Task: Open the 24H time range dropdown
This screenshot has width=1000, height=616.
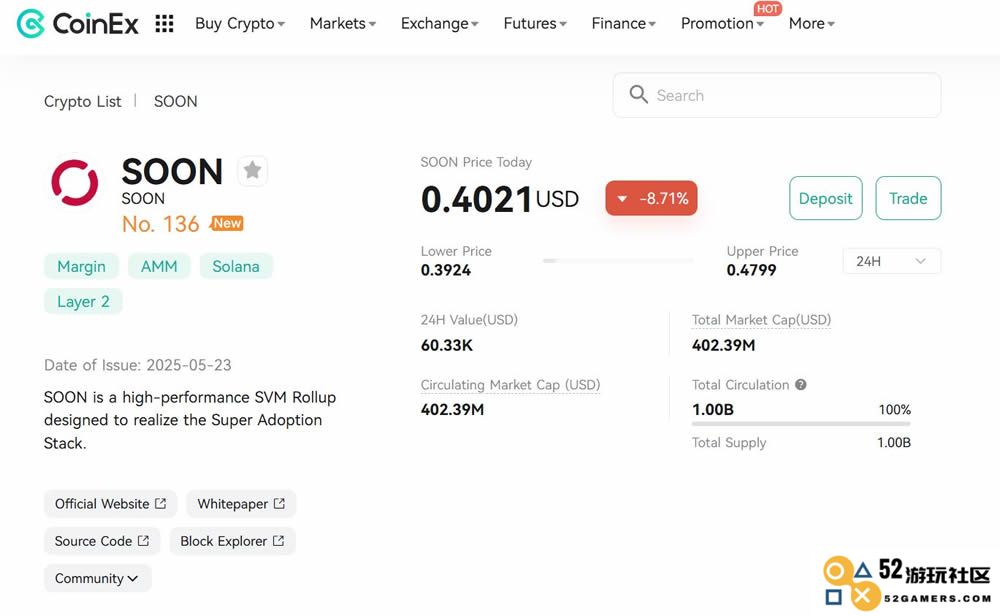Action: (x=892, y=261)
